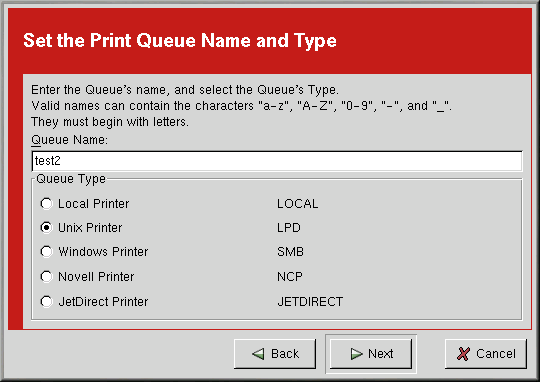Select the Local Printer radio button
This screenshot has height=382, width=540.
click(46, 204)
